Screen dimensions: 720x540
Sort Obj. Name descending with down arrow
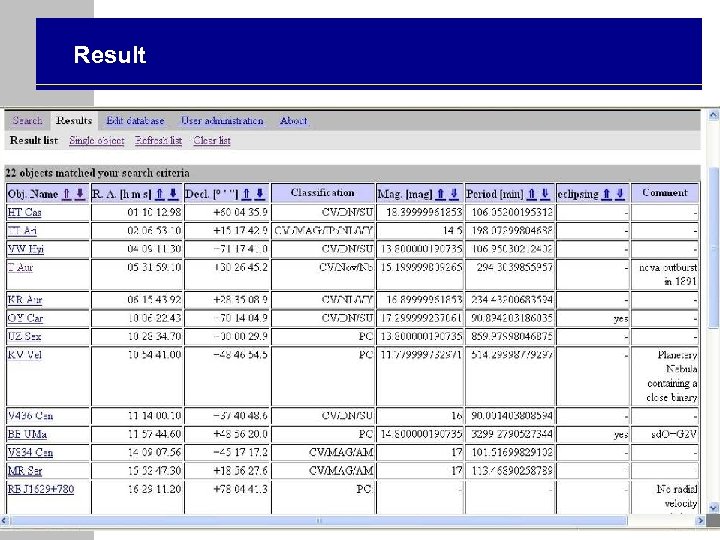pyautogui.click(x=80, y=194)
